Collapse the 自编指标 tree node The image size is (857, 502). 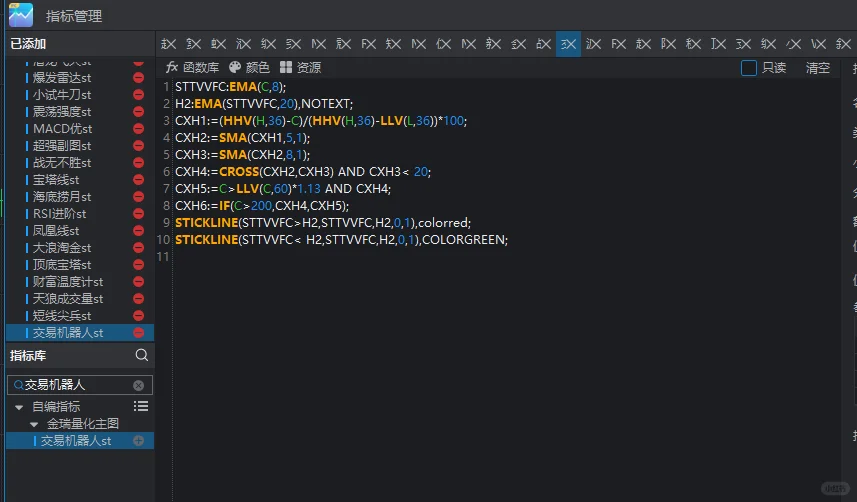[x=19, y=407]
